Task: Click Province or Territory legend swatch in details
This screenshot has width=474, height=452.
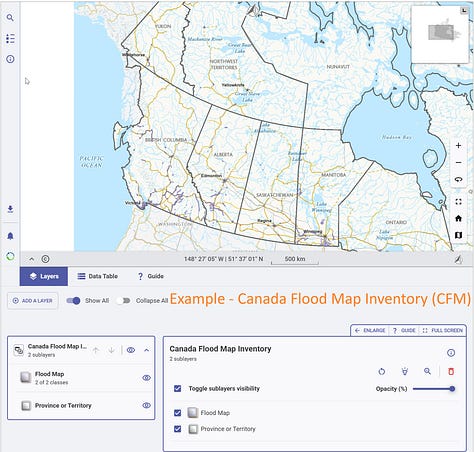Action: point(193,429)
